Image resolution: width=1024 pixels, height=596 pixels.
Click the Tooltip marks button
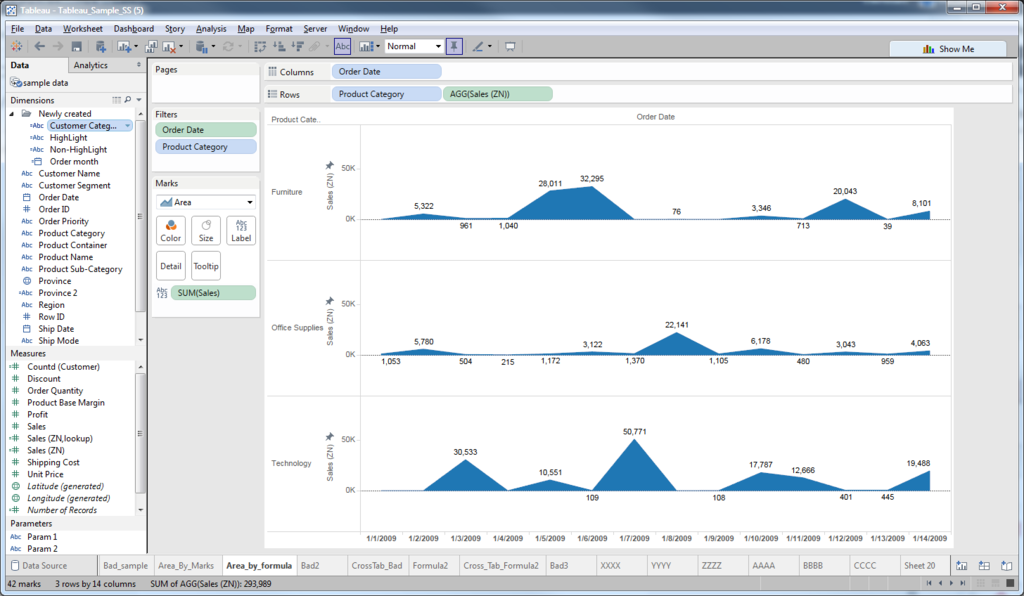[206, 266]
